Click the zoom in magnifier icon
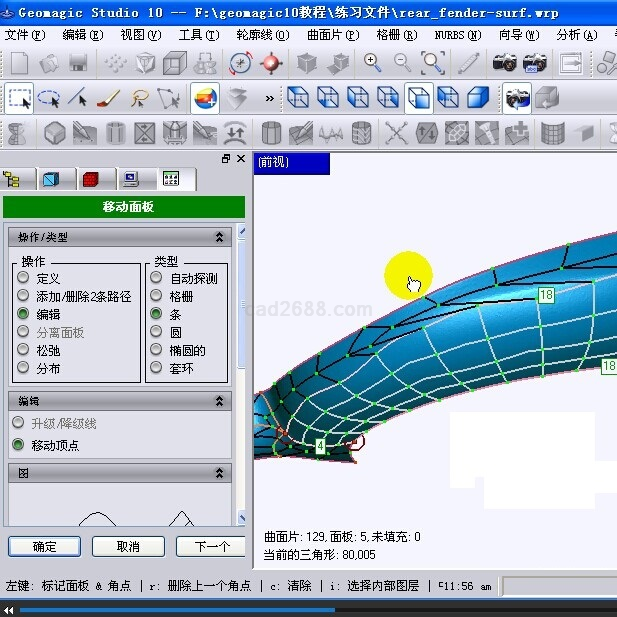617x617 pixels. tap(373, 63)
